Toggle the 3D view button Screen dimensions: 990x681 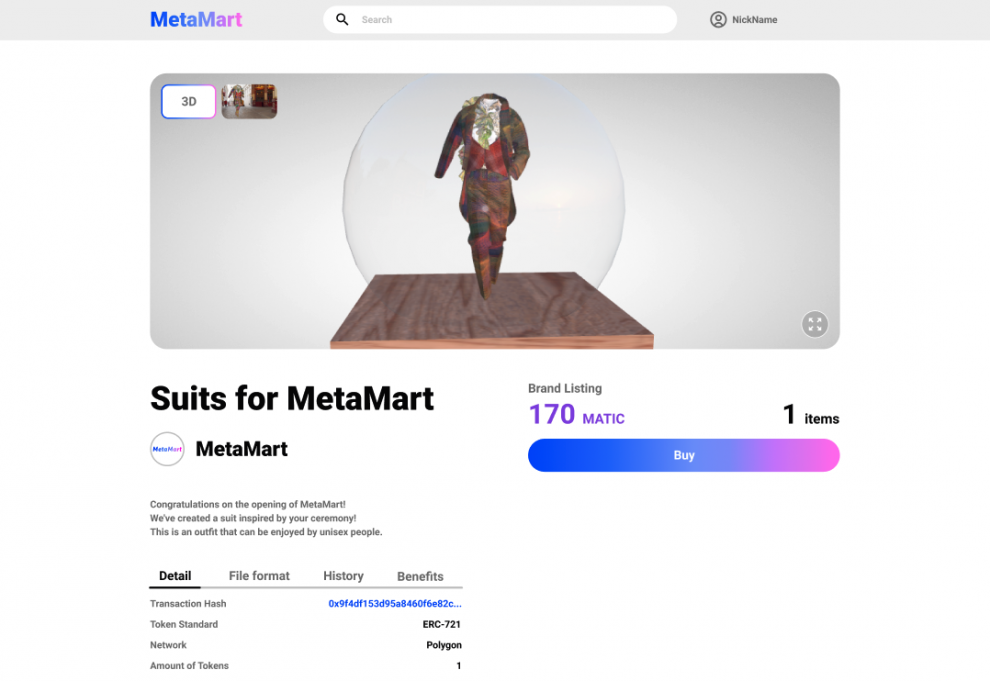pyautogui.click(x=188, y=101)
